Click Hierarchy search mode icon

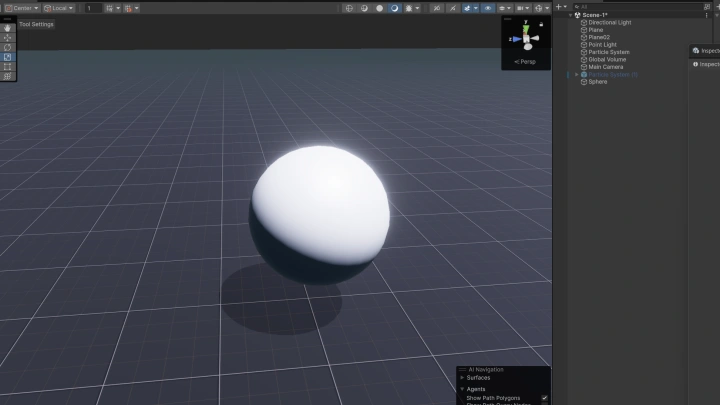click(x=707, y=7)
